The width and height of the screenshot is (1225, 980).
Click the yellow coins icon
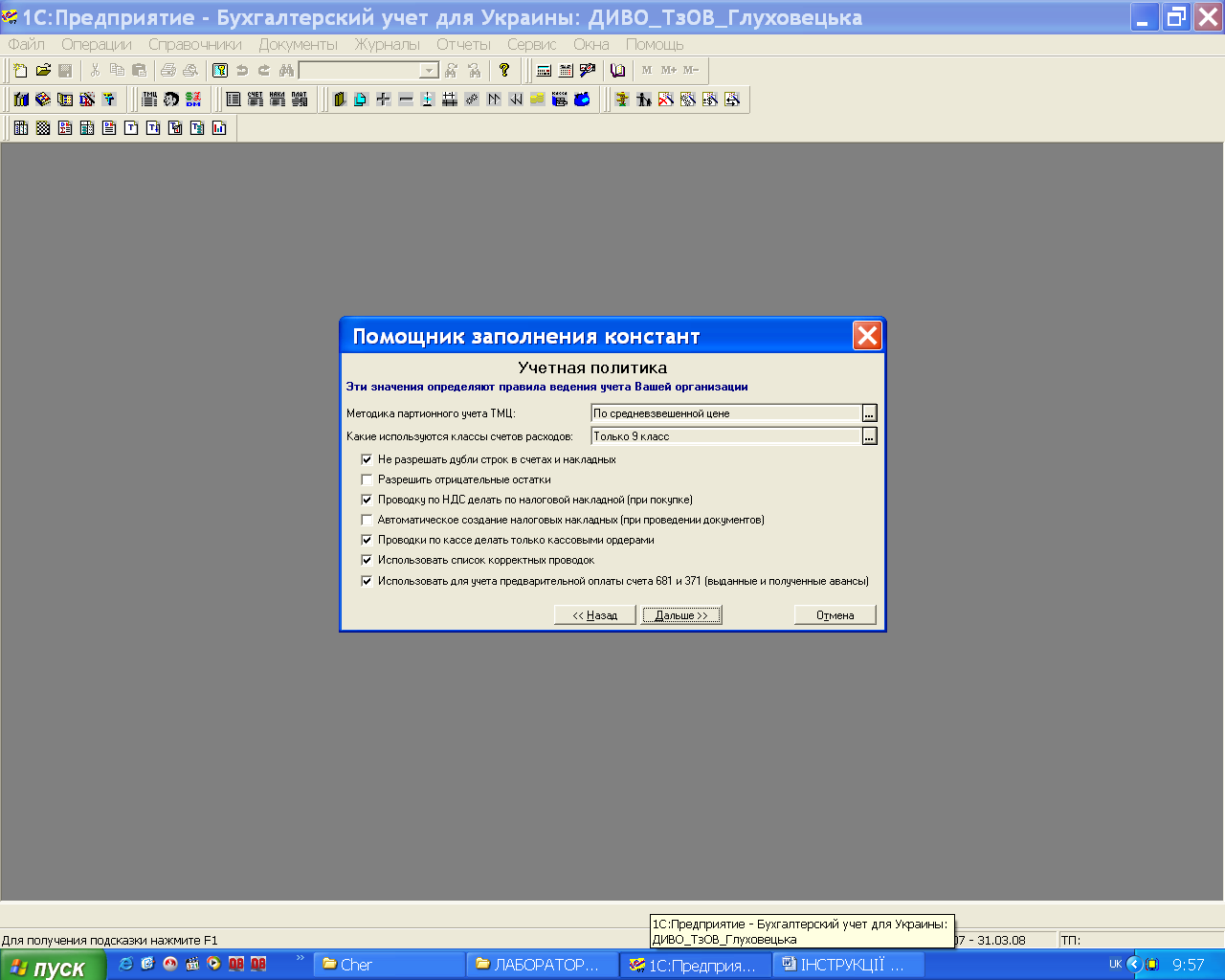(x=537, y=99)
